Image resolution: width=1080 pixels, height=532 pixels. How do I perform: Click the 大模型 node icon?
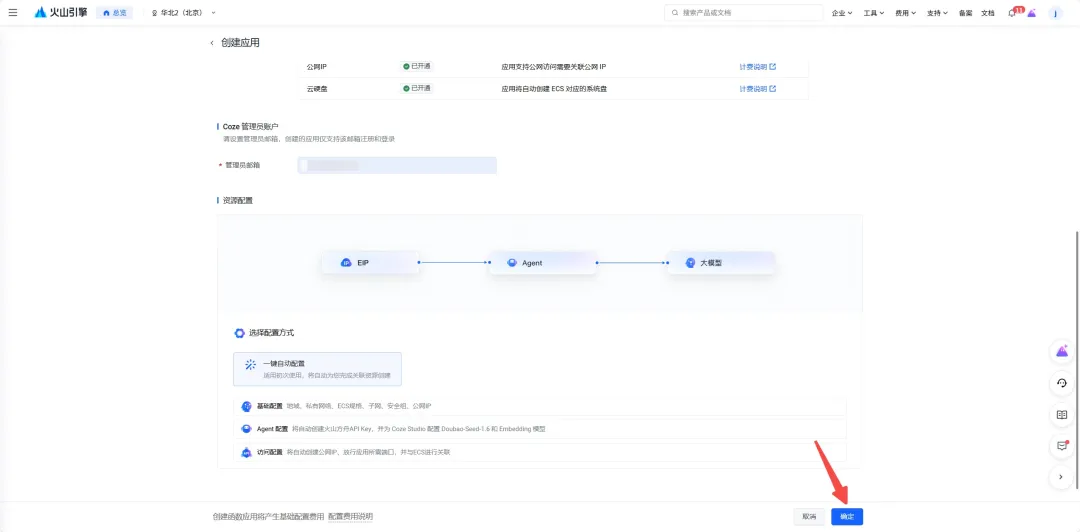point(691,263)
